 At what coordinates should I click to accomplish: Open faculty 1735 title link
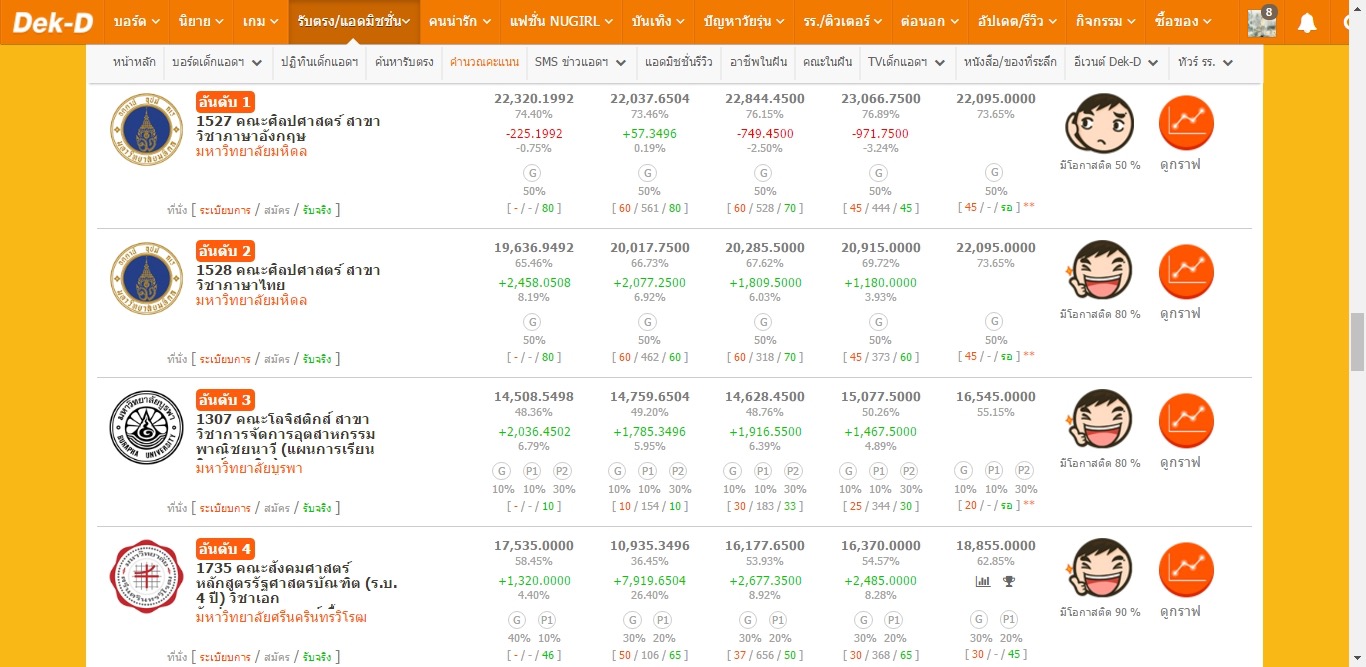(296, 583)
